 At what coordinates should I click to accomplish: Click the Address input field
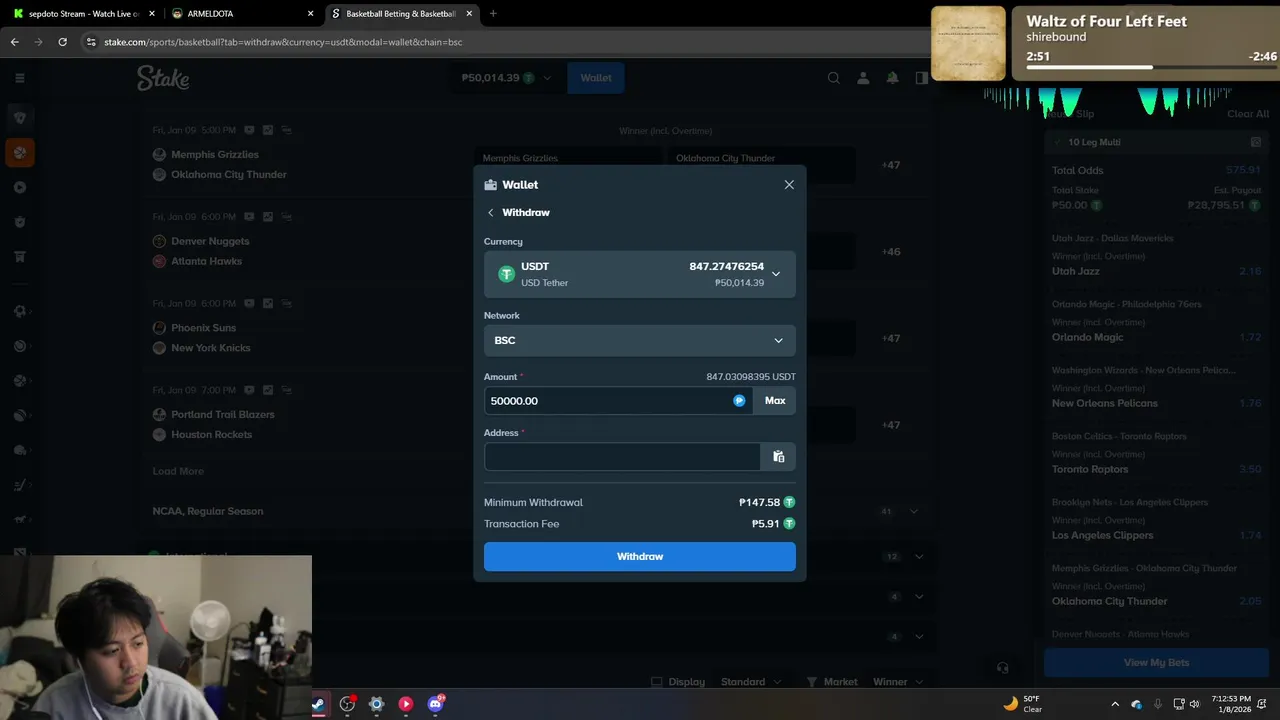coord(622,457)
